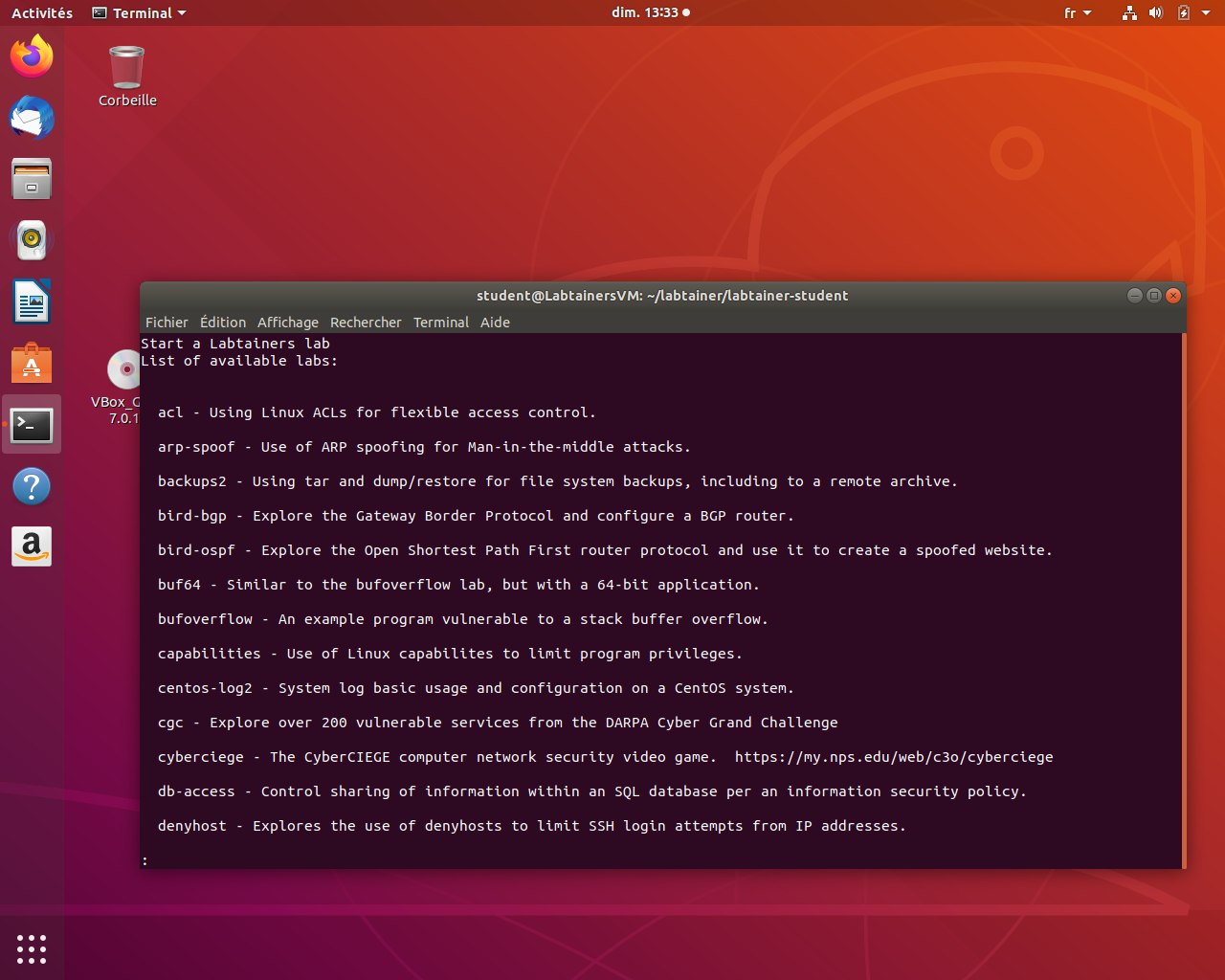Expand the Terminal app menu in top bar
Screen dimensions: 1225x980
(x=140, y=13)
